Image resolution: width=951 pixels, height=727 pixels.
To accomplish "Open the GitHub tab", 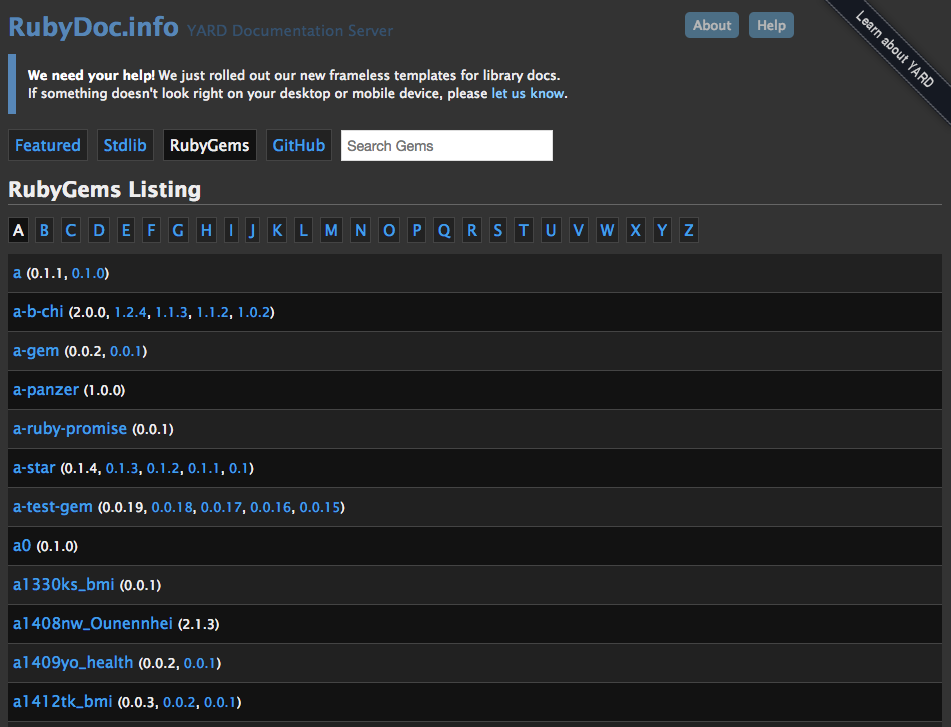I will click(x=299, y=145).
